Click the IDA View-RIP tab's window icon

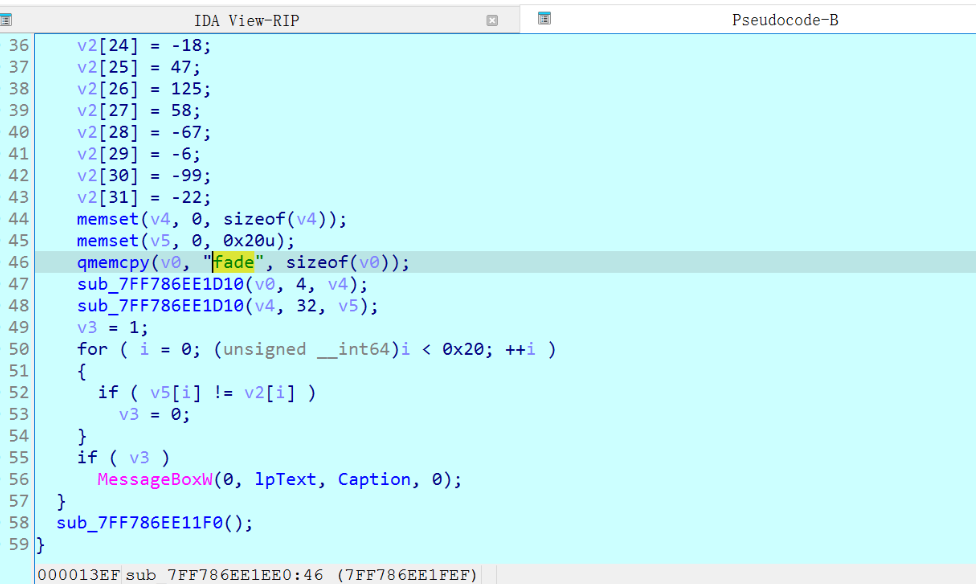tap(6, 20)
